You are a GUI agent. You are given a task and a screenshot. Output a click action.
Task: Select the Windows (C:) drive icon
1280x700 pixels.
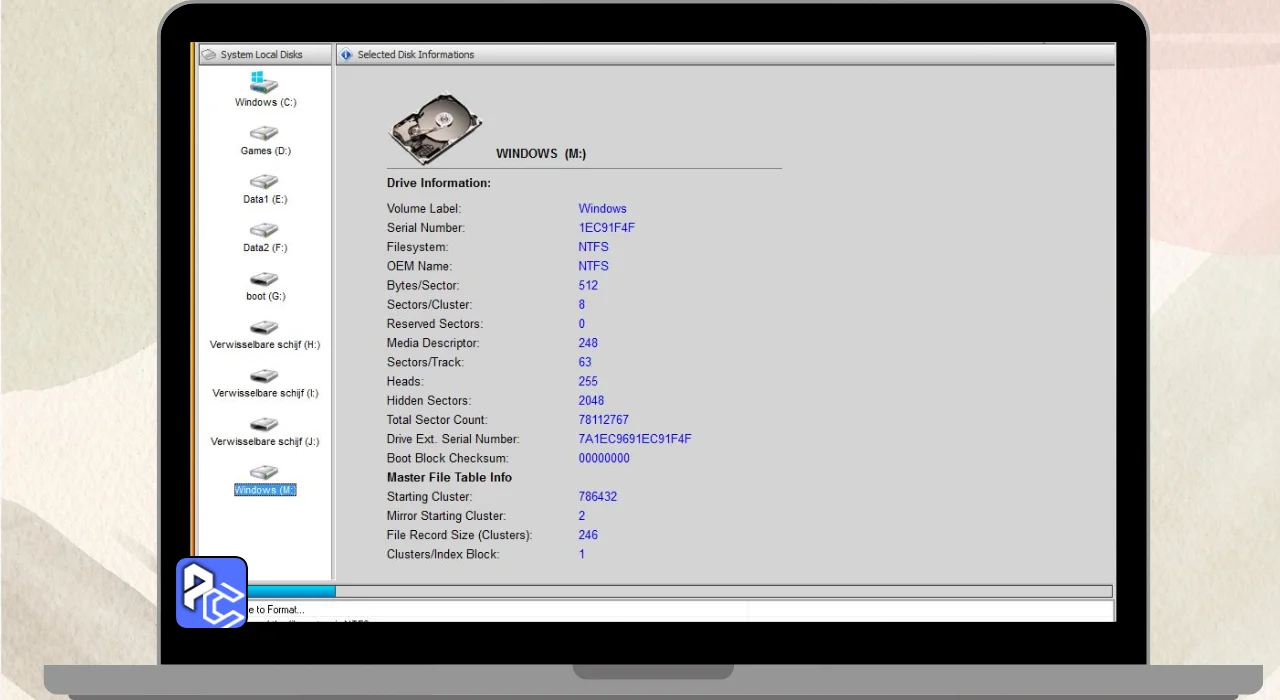264,83
